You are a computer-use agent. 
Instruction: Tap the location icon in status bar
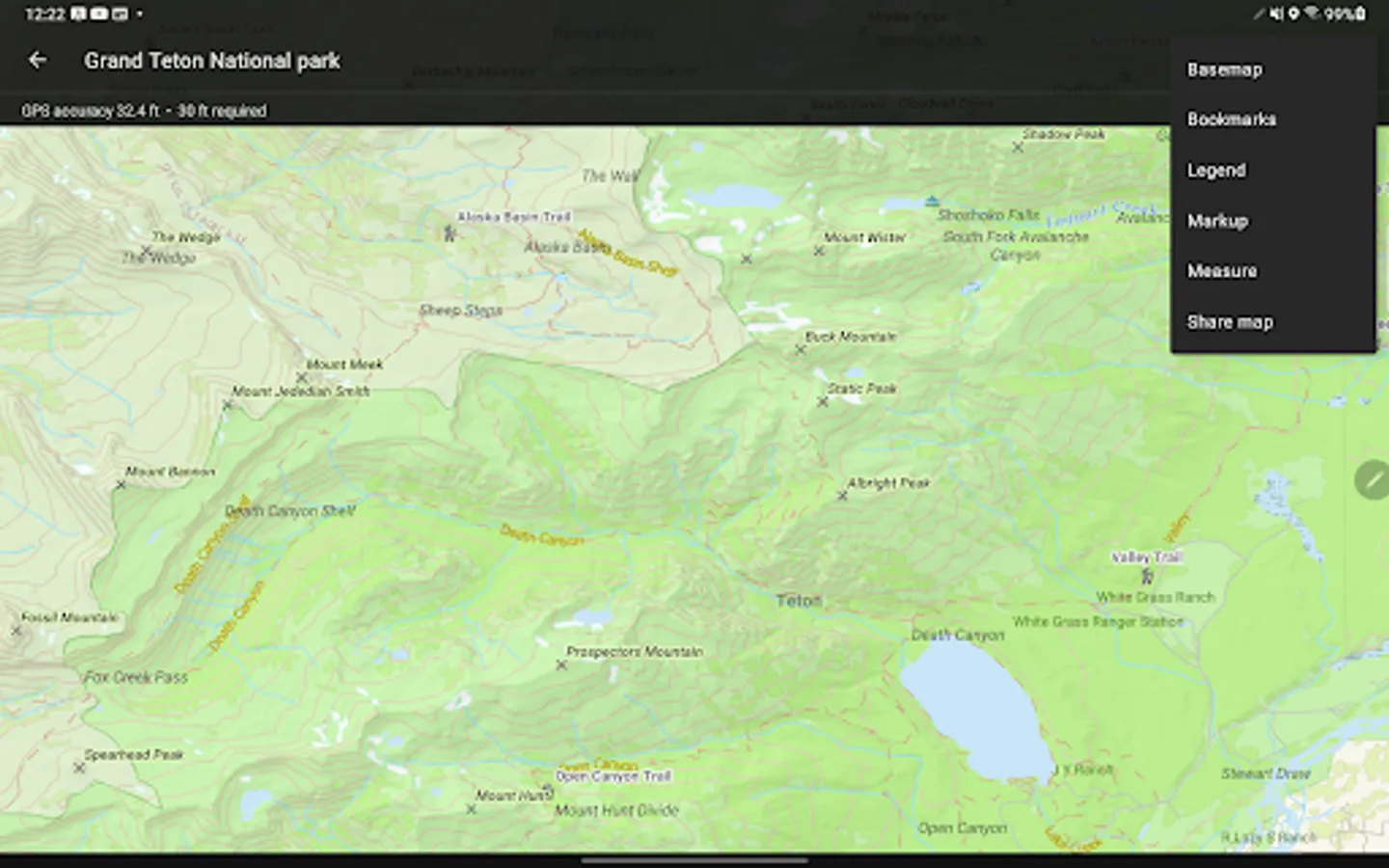tap(1294, 14)
